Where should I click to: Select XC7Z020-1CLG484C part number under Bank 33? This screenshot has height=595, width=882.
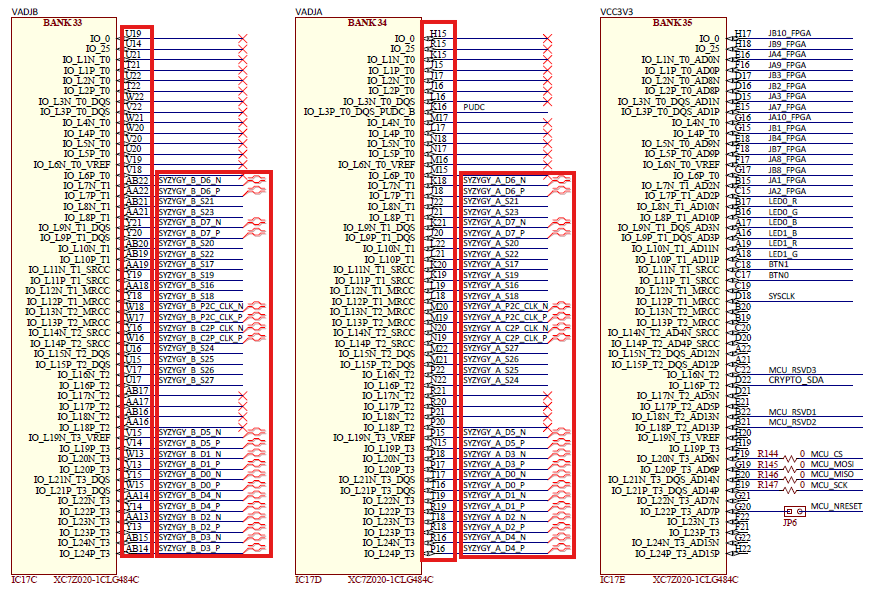point(96,580)
